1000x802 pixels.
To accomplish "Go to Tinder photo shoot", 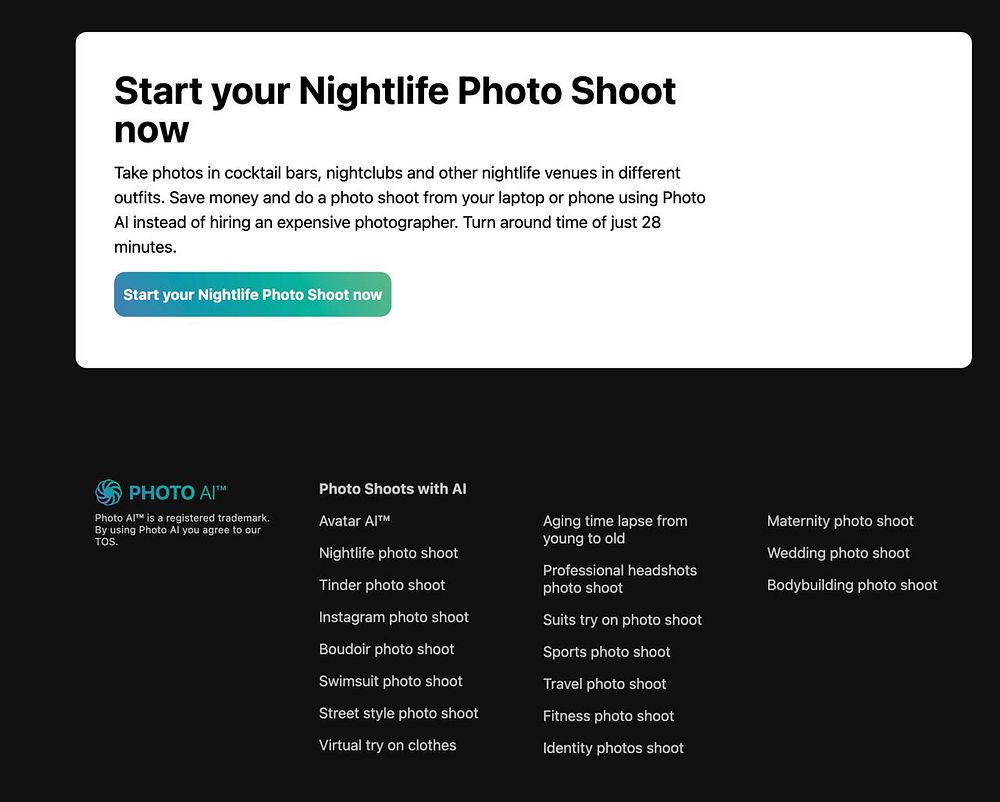I will (382, 585).
